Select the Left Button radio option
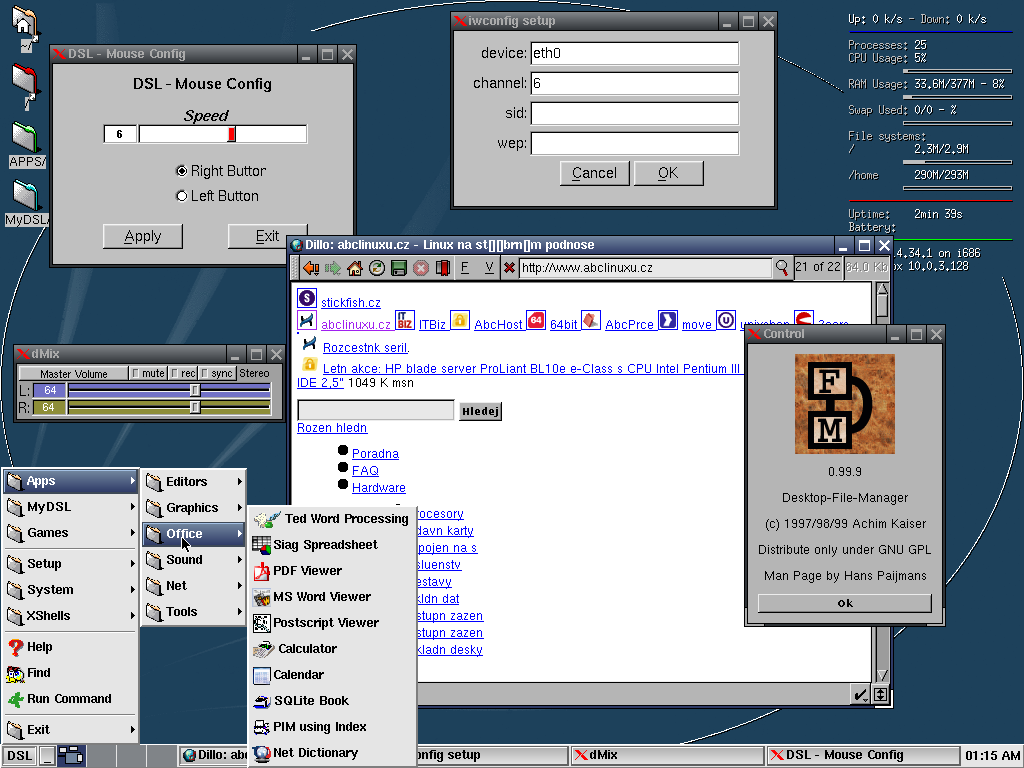The image size is (1024, 768). click(x=182, y=196)
